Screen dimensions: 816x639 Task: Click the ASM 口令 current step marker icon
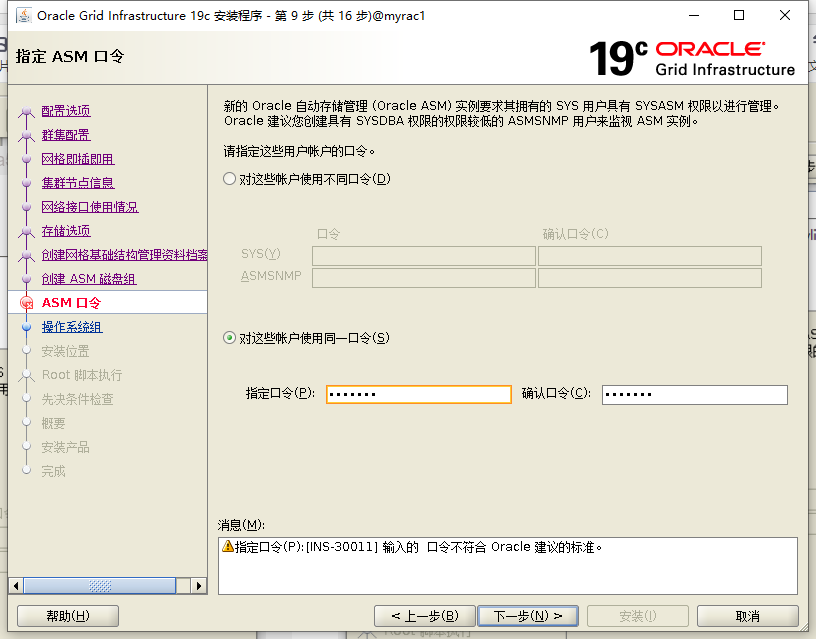[x=27, y=303]
